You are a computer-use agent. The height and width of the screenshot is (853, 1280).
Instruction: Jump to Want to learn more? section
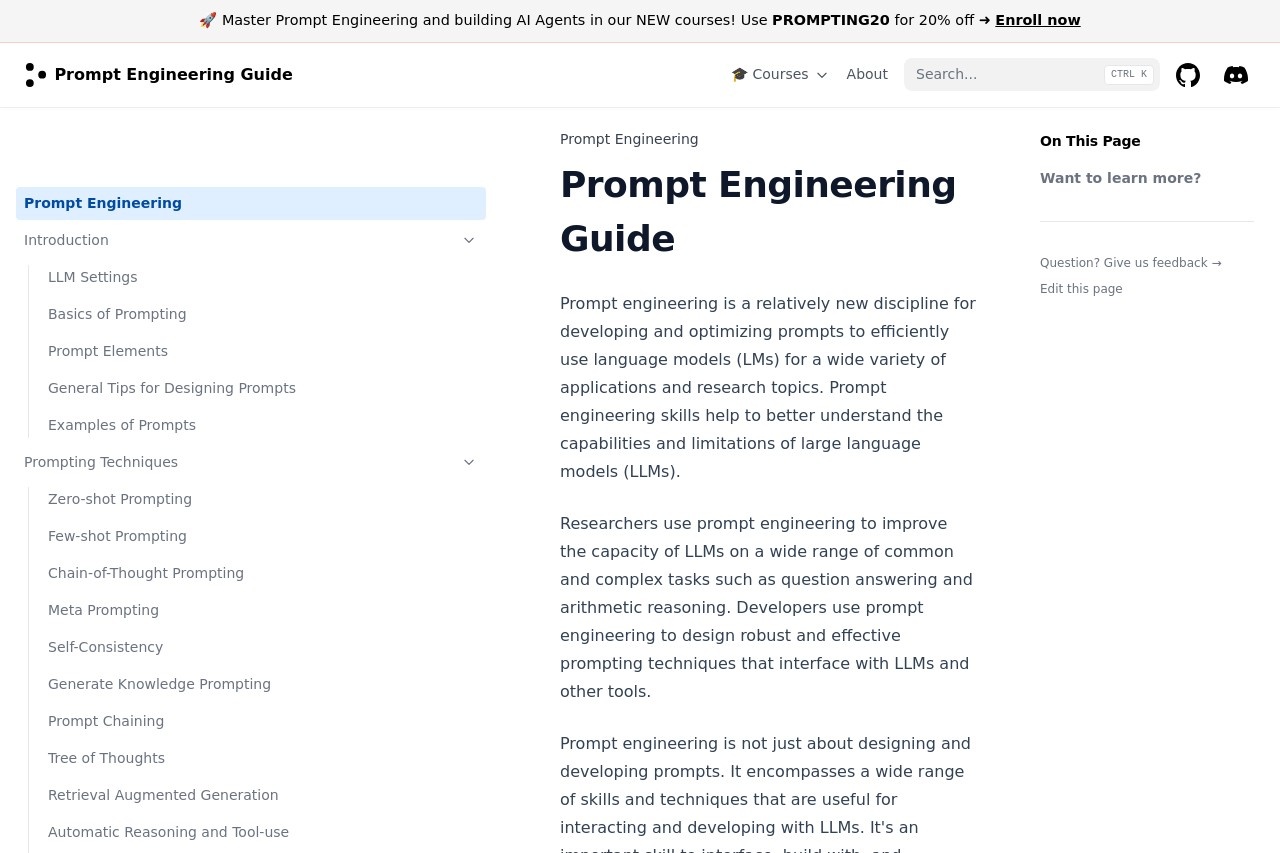1120,178
